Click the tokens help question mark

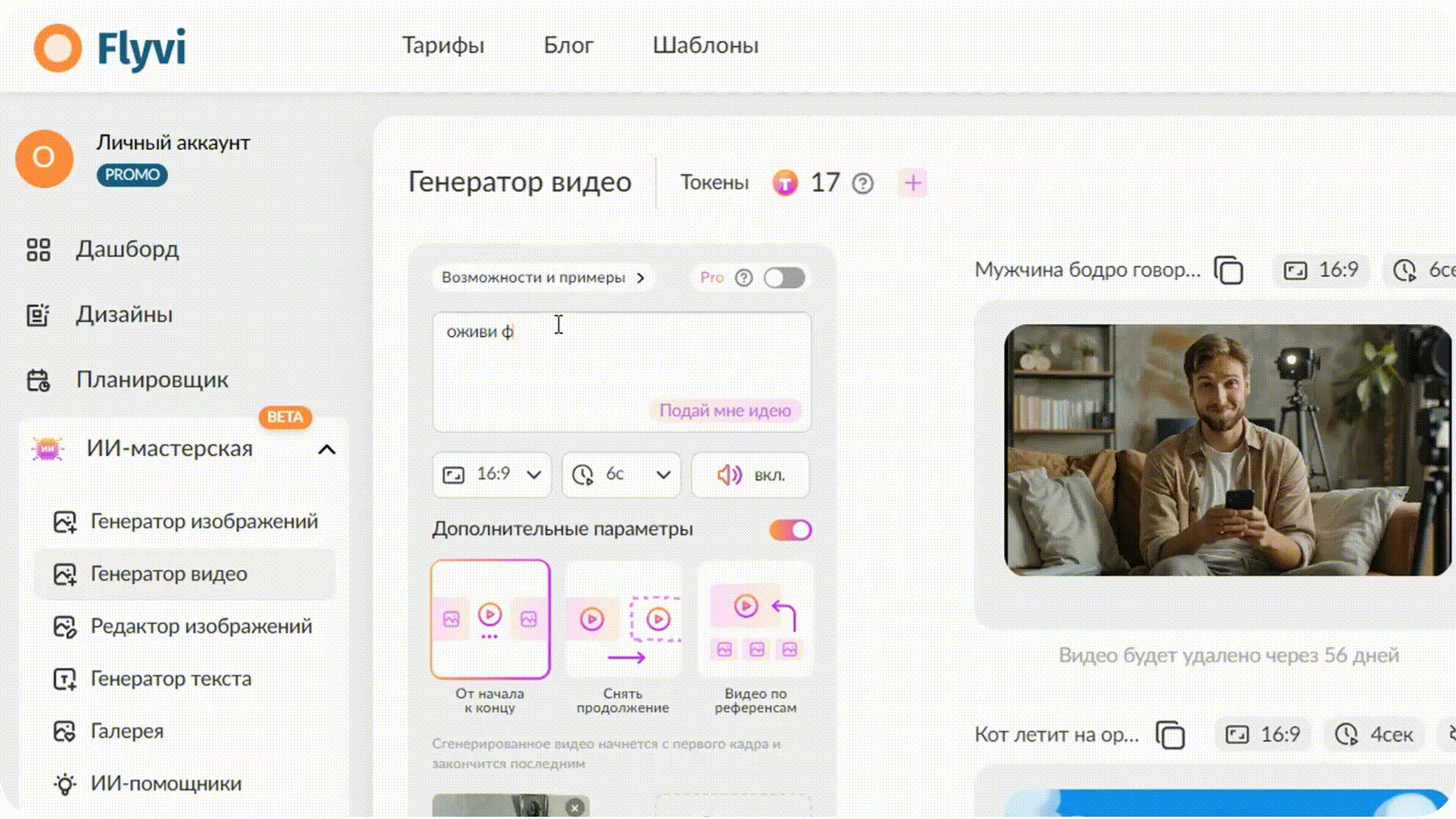[862, 184]
